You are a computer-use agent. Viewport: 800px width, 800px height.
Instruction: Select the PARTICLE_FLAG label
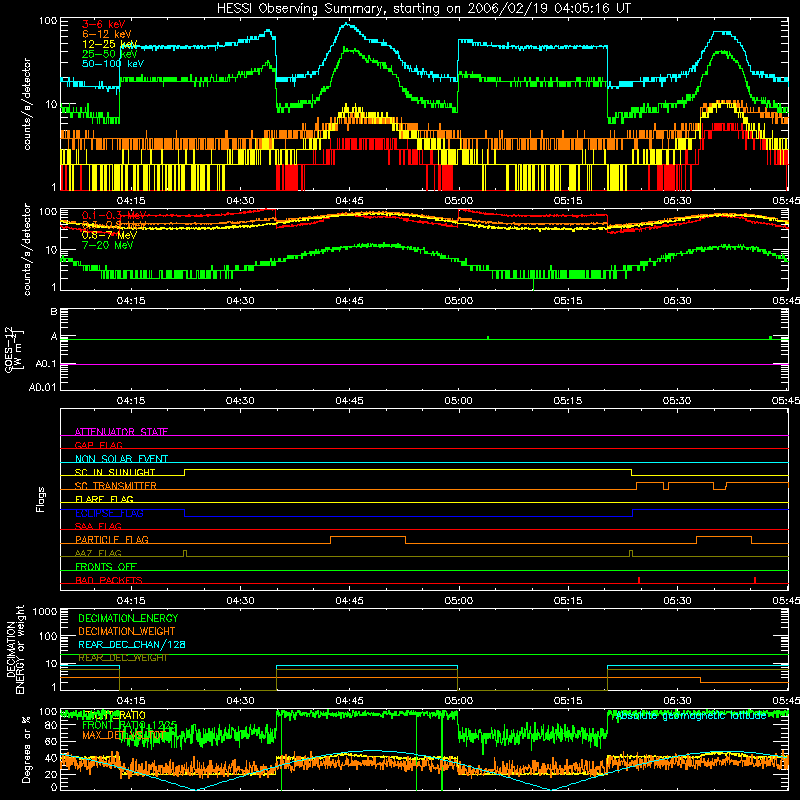tap(112, 539)
